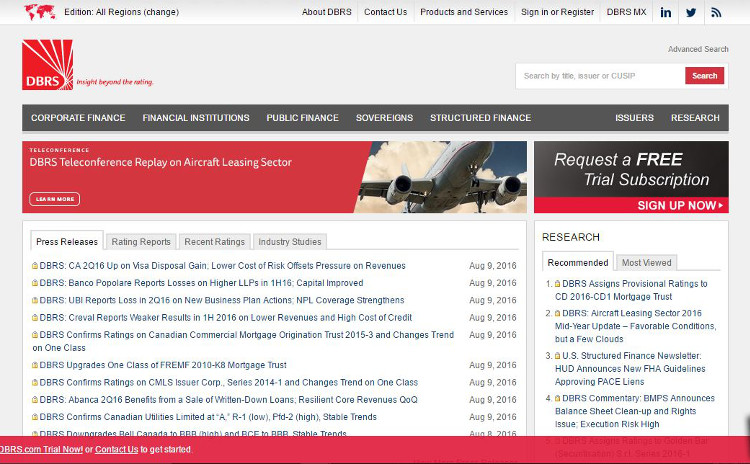This screenshot has width=750, height=464.
Task: Open Issuers nav section
Action: pyautogui.click(x=634, y=118)
